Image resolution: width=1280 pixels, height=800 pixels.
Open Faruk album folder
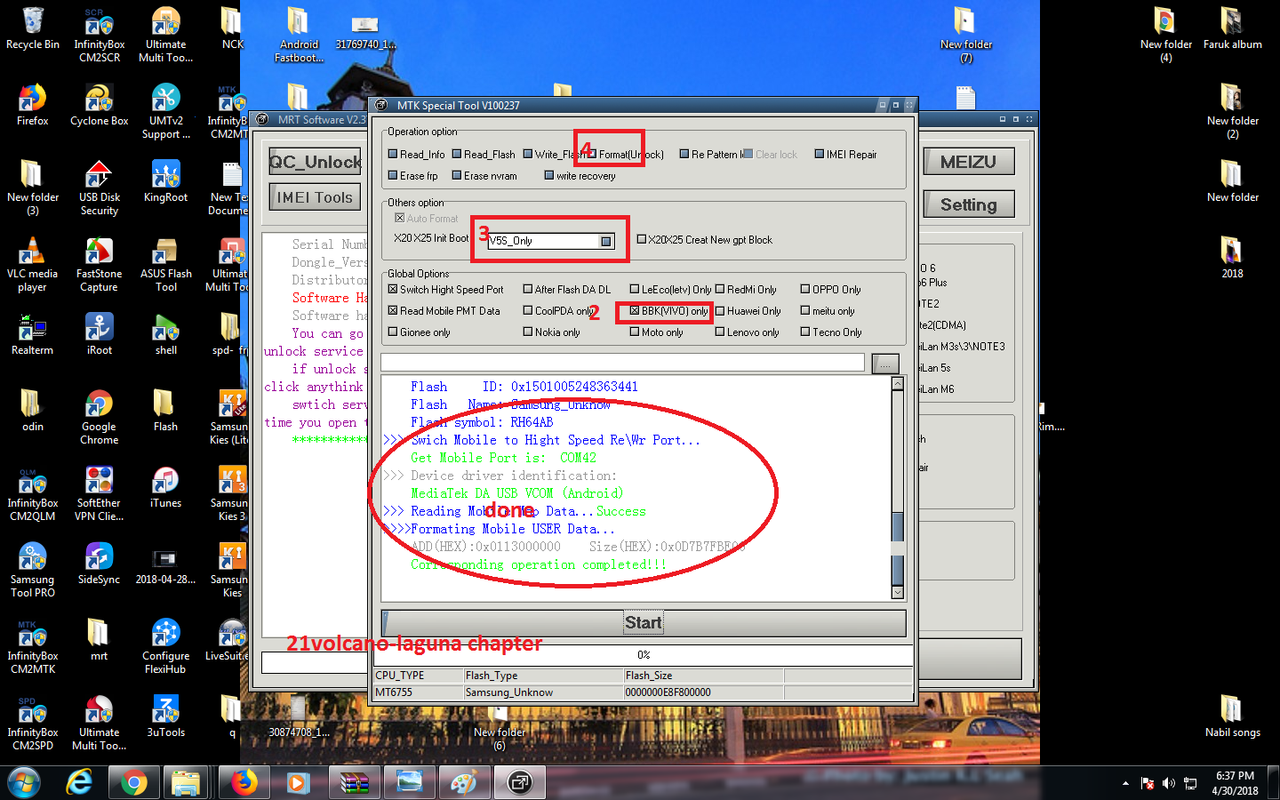(1232, 28)
